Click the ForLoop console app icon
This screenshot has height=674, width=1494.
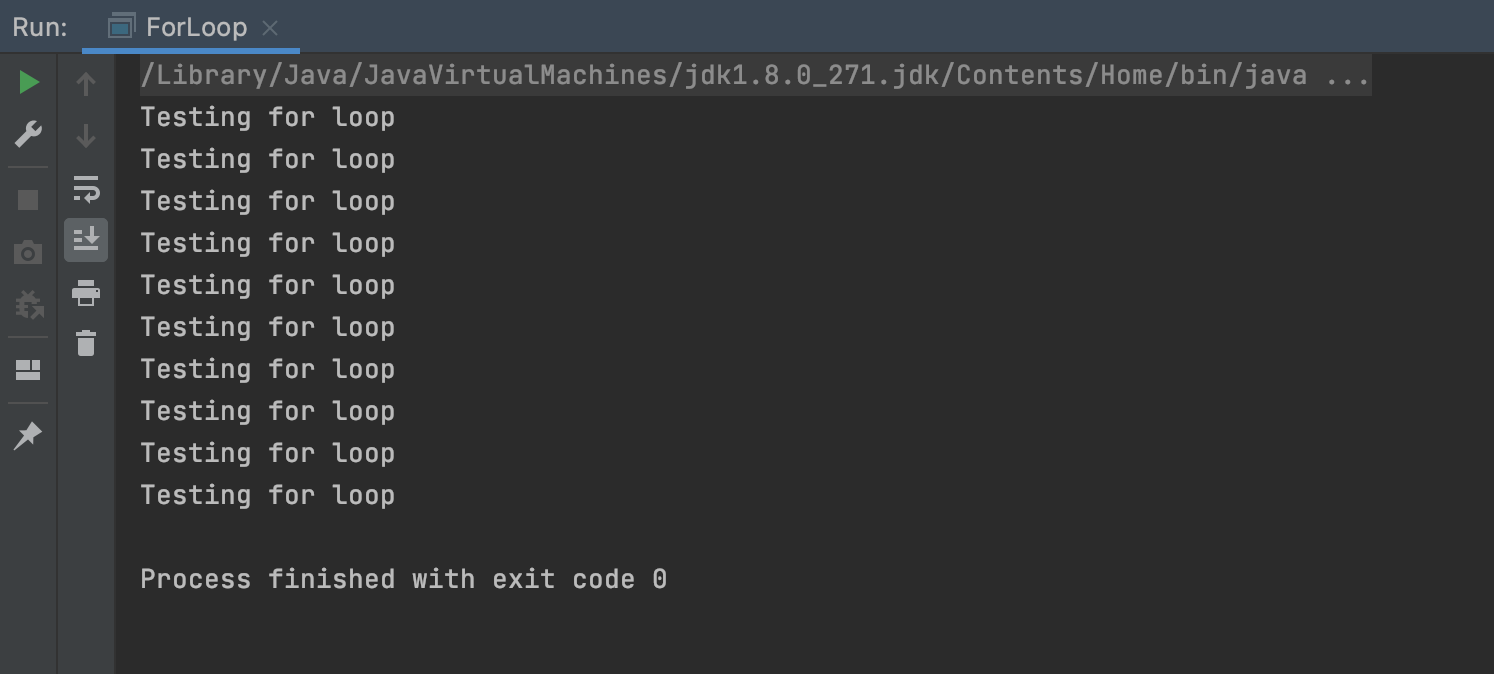tap(121, 27)
